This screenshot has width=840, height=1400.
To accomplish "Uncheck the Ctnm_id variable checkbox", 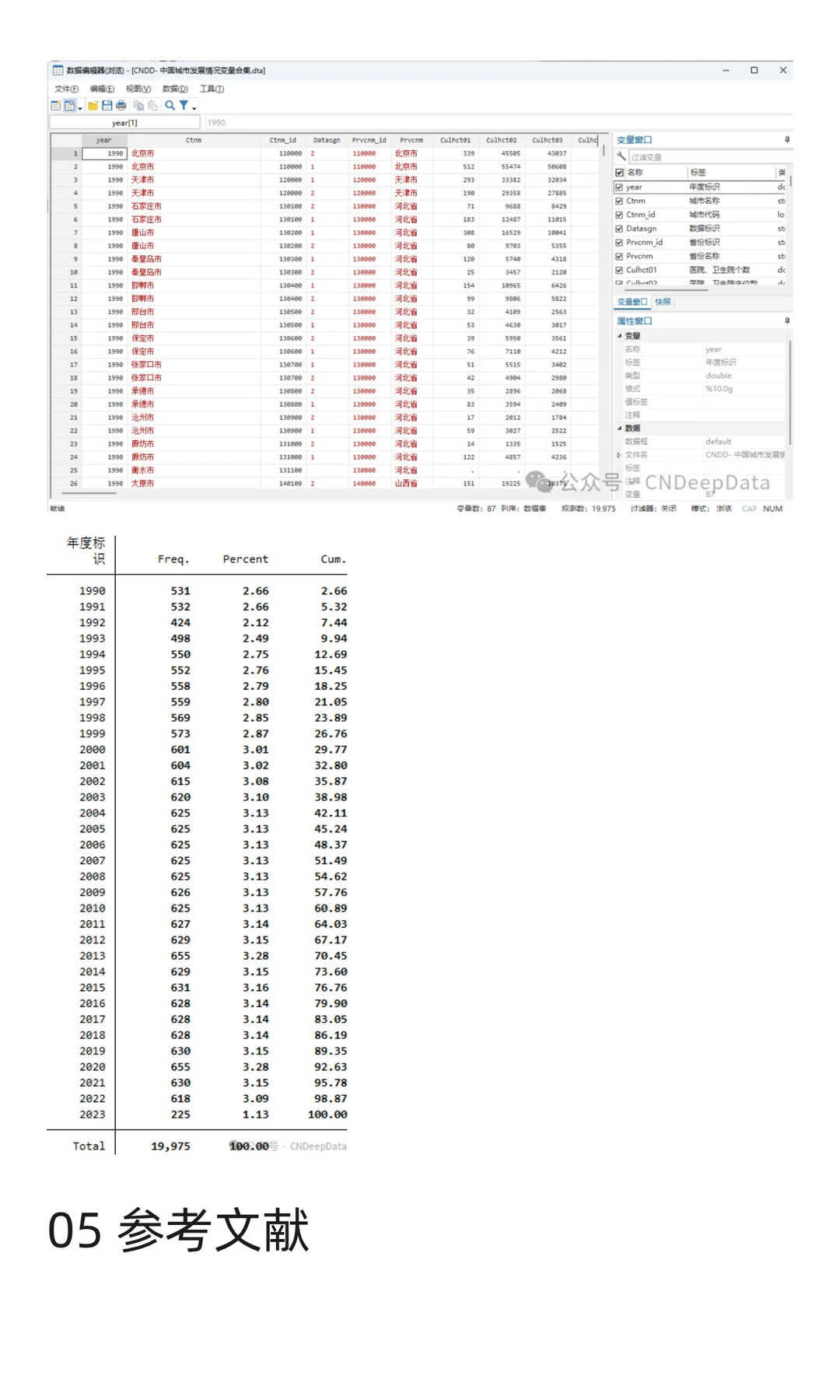I will point(619,215).
